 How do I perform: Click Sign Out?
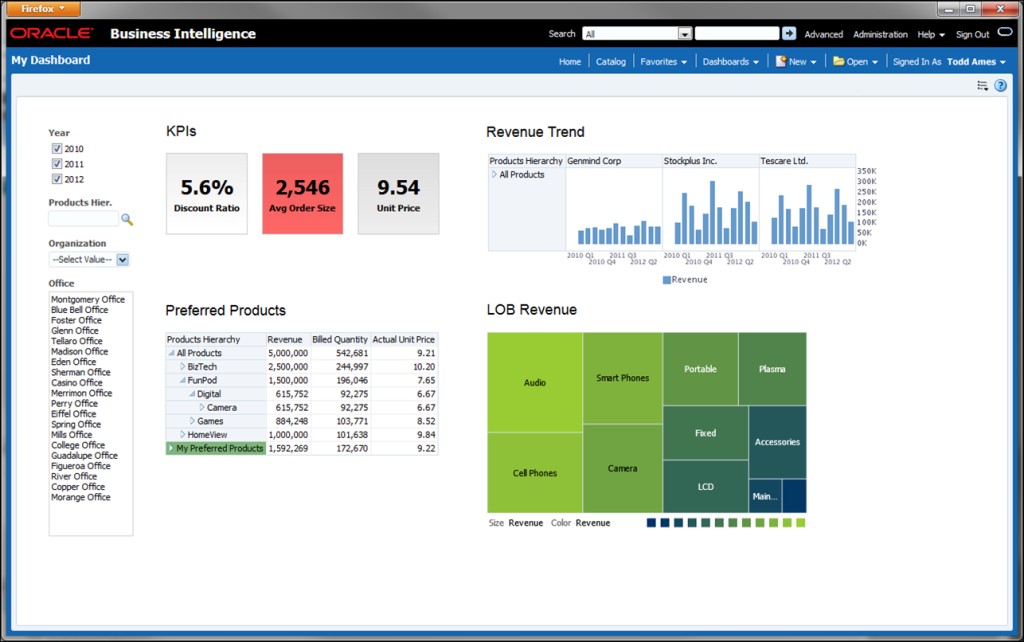tap(972, 34)
